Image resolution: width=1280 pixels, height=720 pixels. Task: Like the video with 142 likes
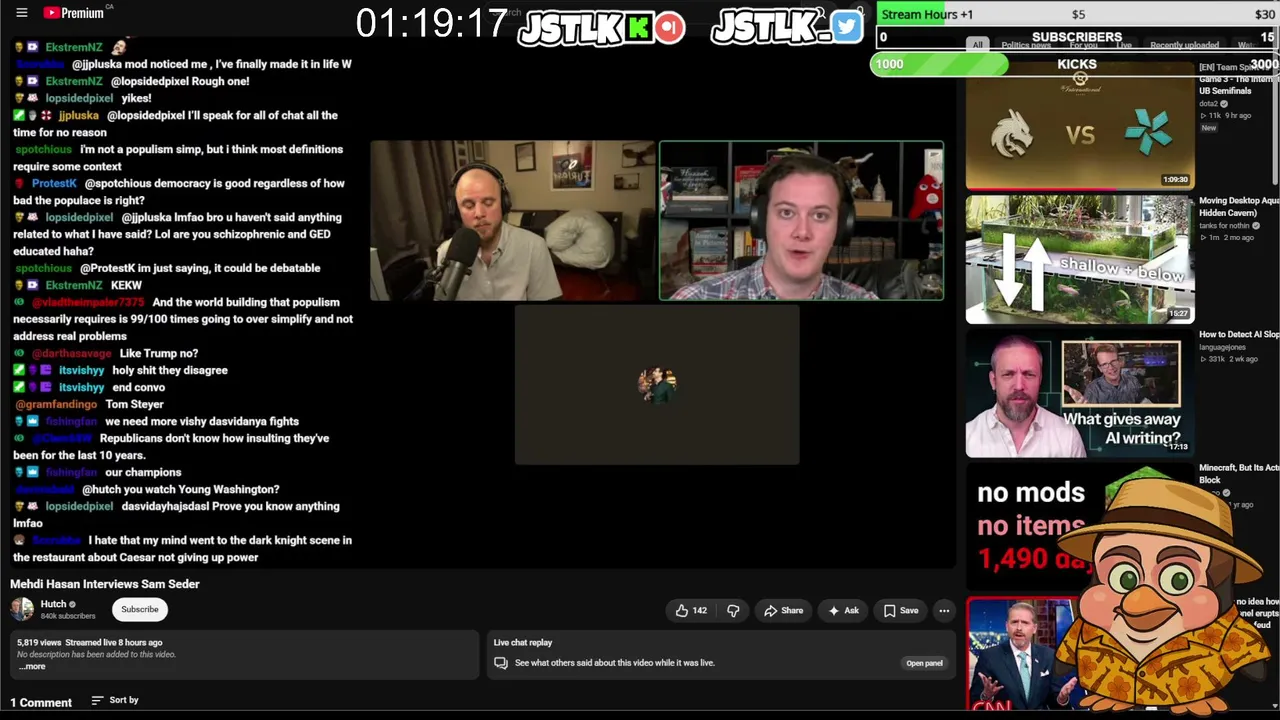(691, 610)
